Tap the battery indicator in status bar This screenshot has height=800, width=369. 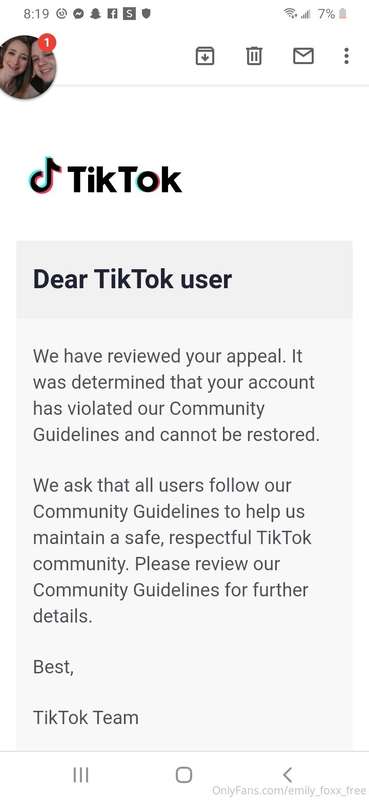tap(343, 14)
